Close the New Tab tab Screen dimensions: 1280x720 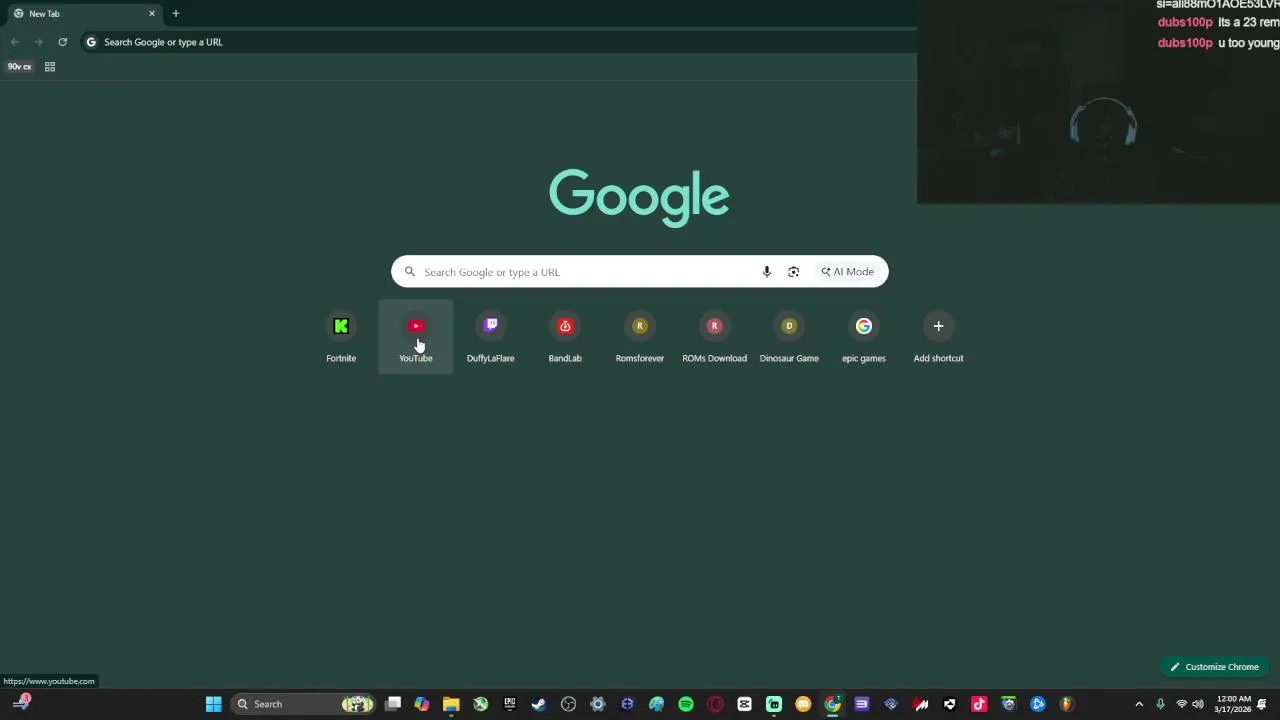(x=152, y=14)
